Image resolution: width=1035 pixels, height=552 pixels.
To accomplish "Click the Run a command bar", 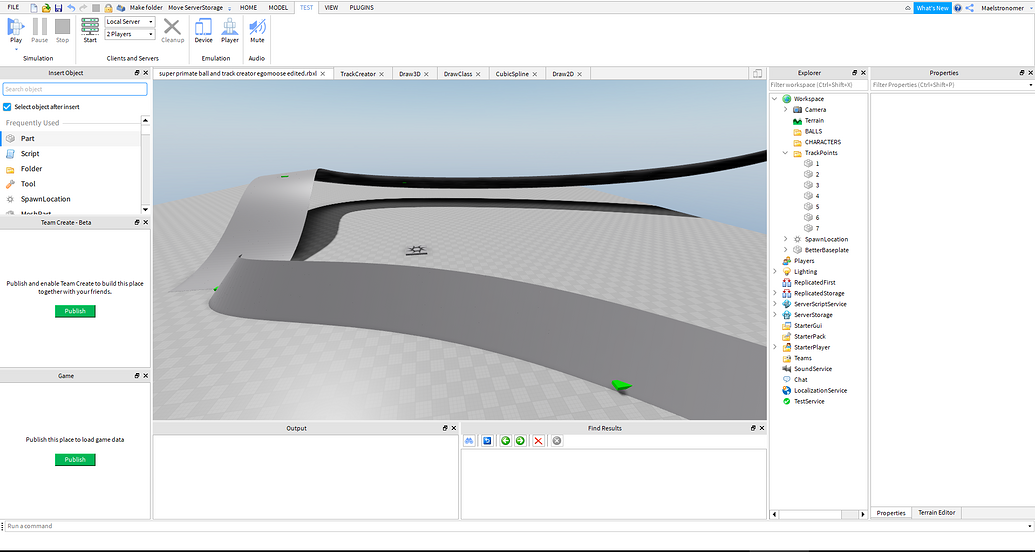I will tap(518, 526).
